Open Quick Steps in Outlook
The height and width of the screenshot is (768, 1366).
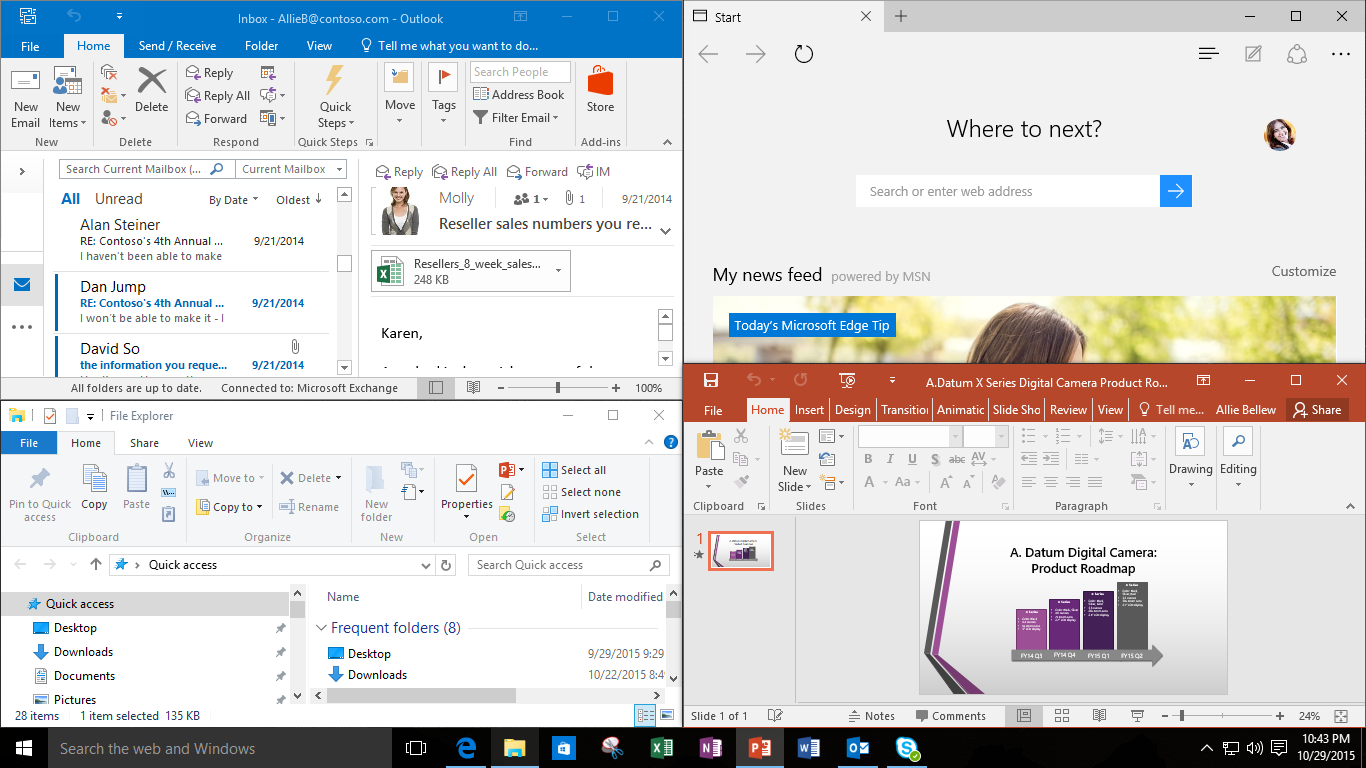[335, 98]
